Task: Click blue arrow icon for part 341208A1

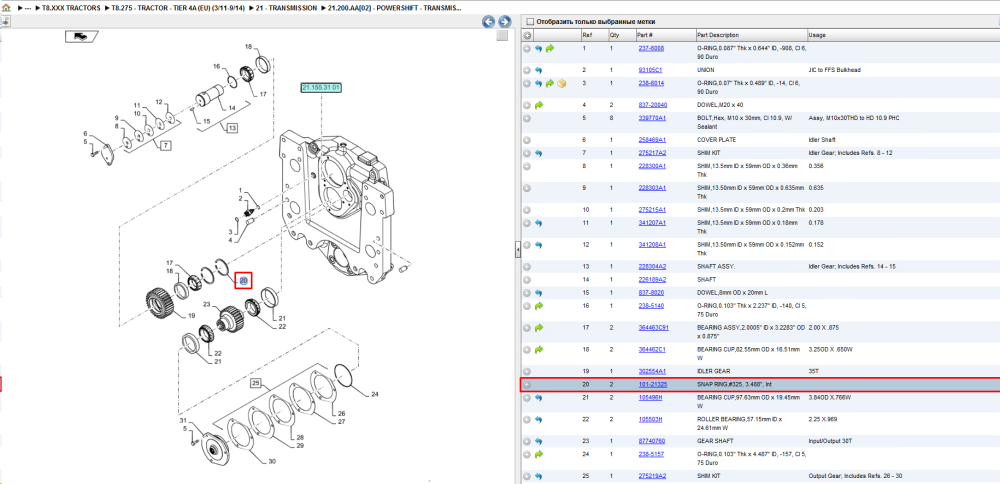Action: tap(538, 245)
